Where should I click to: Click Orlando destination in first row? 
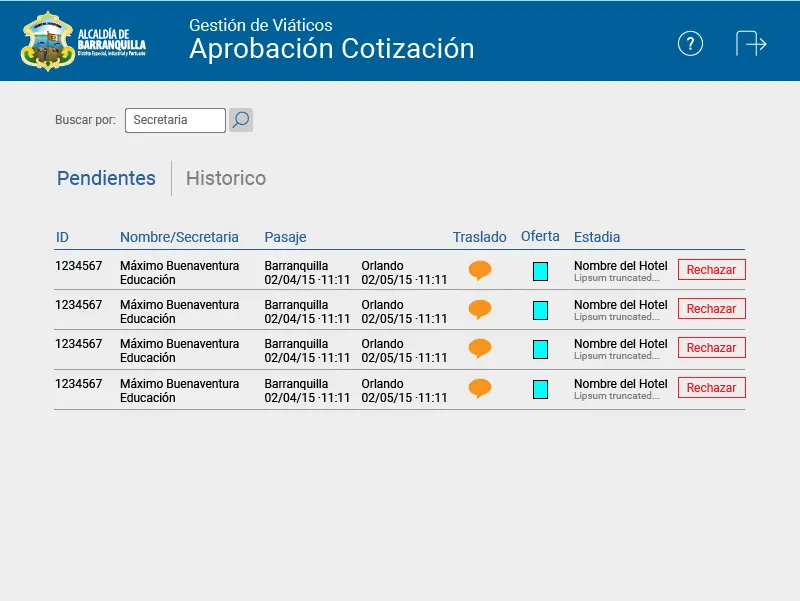coord(383,266)
